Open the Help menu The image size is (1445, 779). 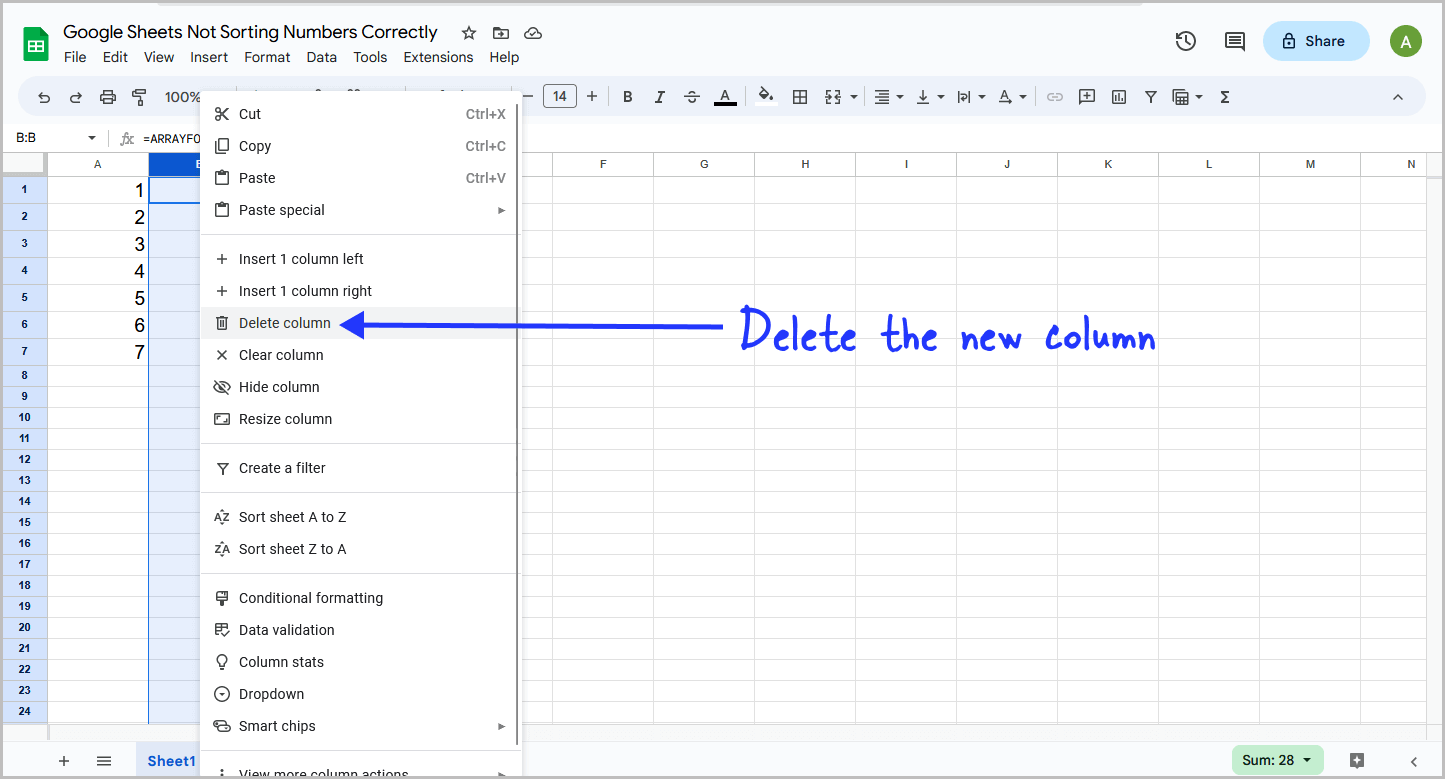point(504,57)
